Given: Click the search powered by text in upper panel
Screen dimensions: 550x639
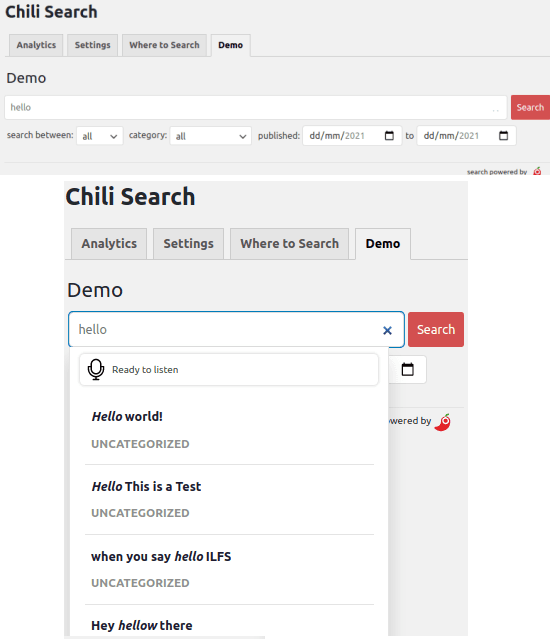Looking at the screenshot, I should click(497, 172).
